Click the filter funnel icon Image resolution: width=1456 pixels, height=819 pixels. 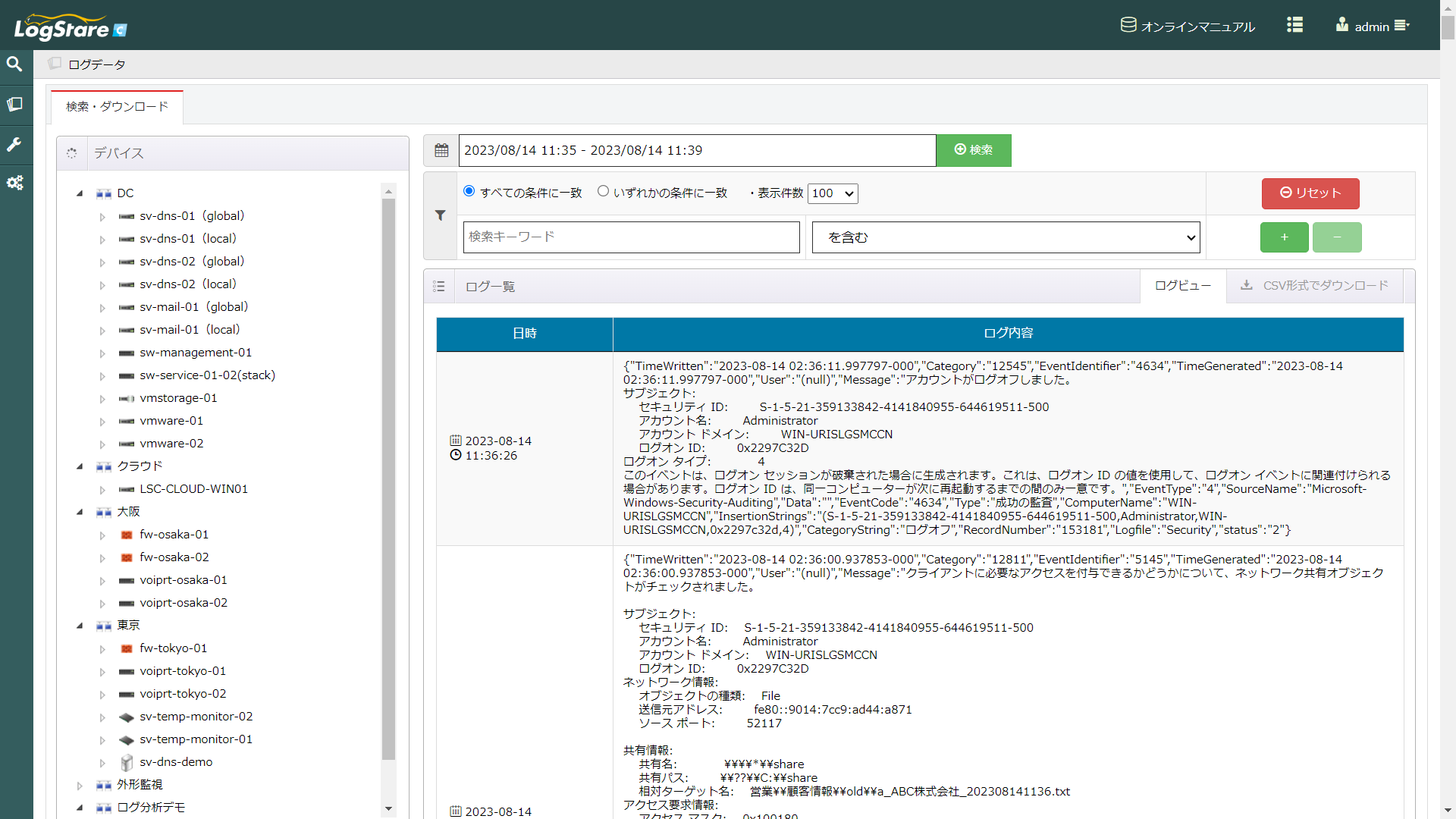pyautogui.click(x=441, y=215)
